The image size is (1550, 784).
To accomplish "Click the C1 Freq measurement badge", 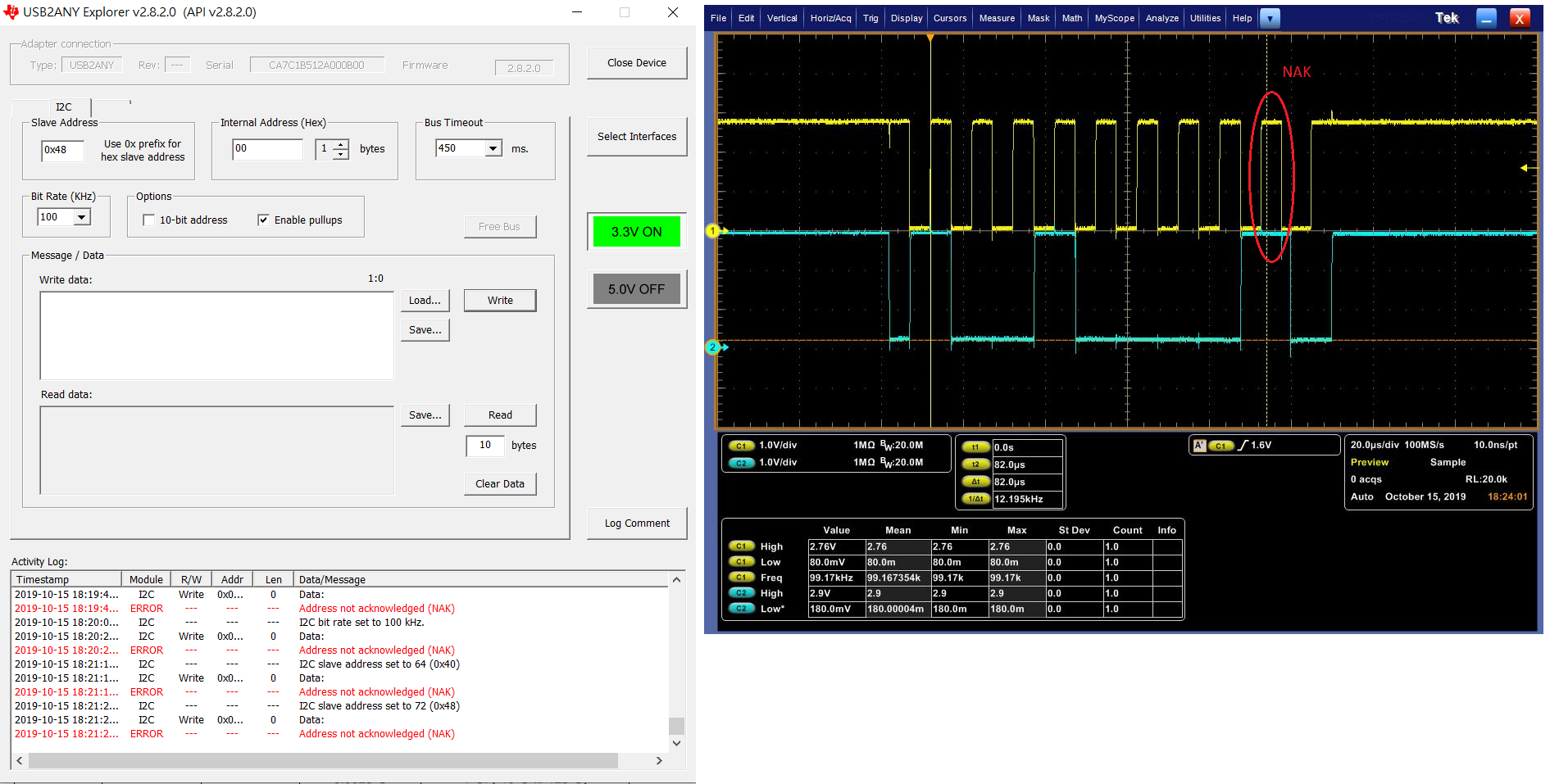I will (x=741, y=578).
